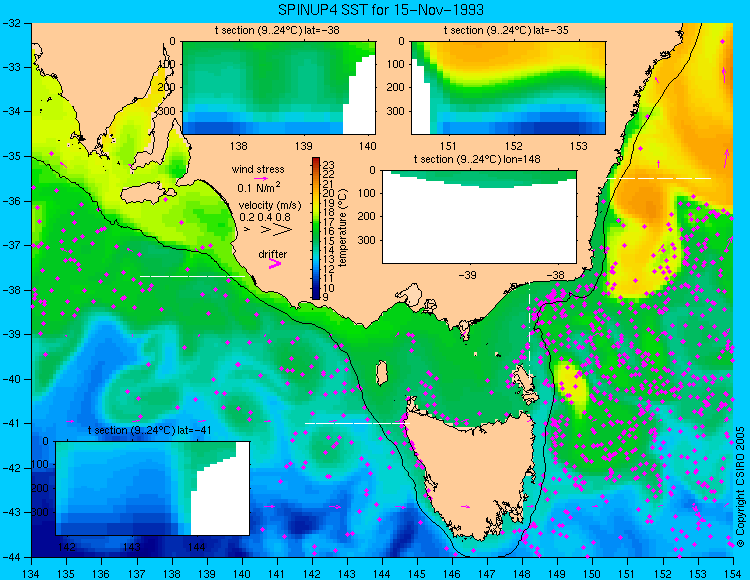
Task: Open the lat=-38 temperature section inset plot
Action: [x=279, y=88]
